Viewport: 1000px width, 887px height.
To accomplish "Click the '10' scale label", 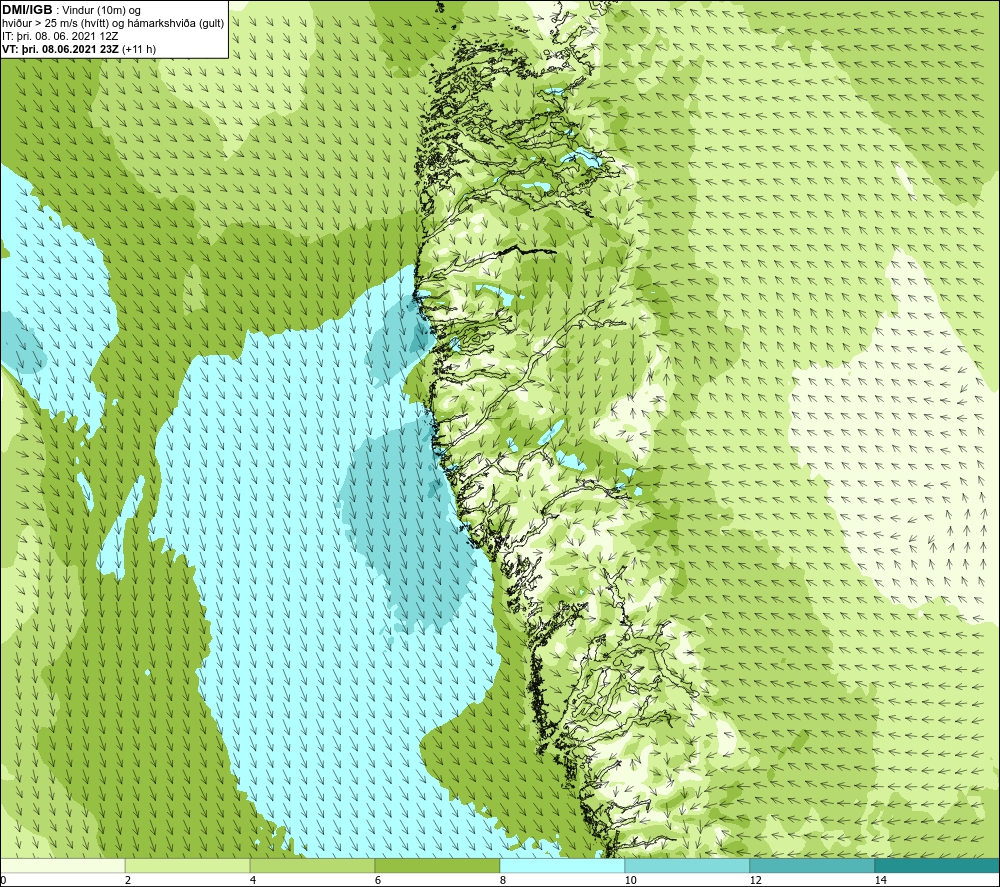I will (630, 880).
